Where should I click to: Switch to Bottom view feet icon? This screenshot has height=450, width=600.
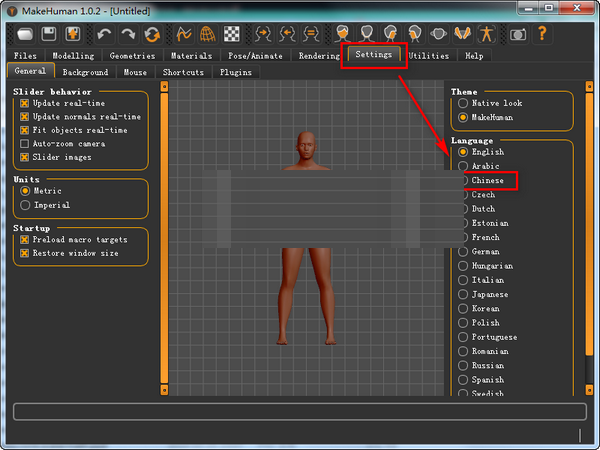[462, 34]
